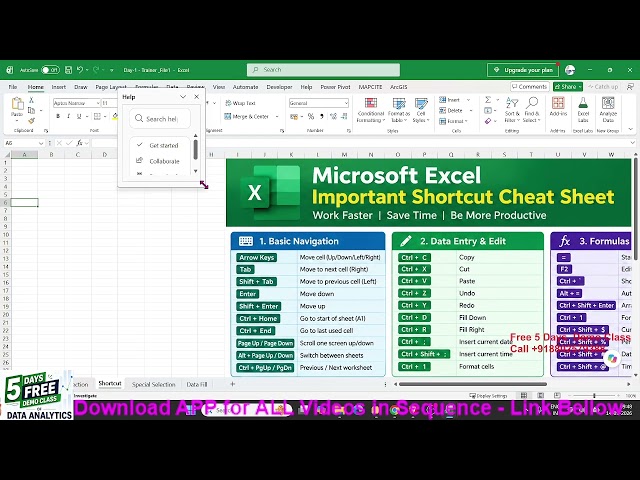The height and width of the screenshot is (480, 640).
Task: Click the account profile picture
Action: pyautogui.click(x=570, y=70)
